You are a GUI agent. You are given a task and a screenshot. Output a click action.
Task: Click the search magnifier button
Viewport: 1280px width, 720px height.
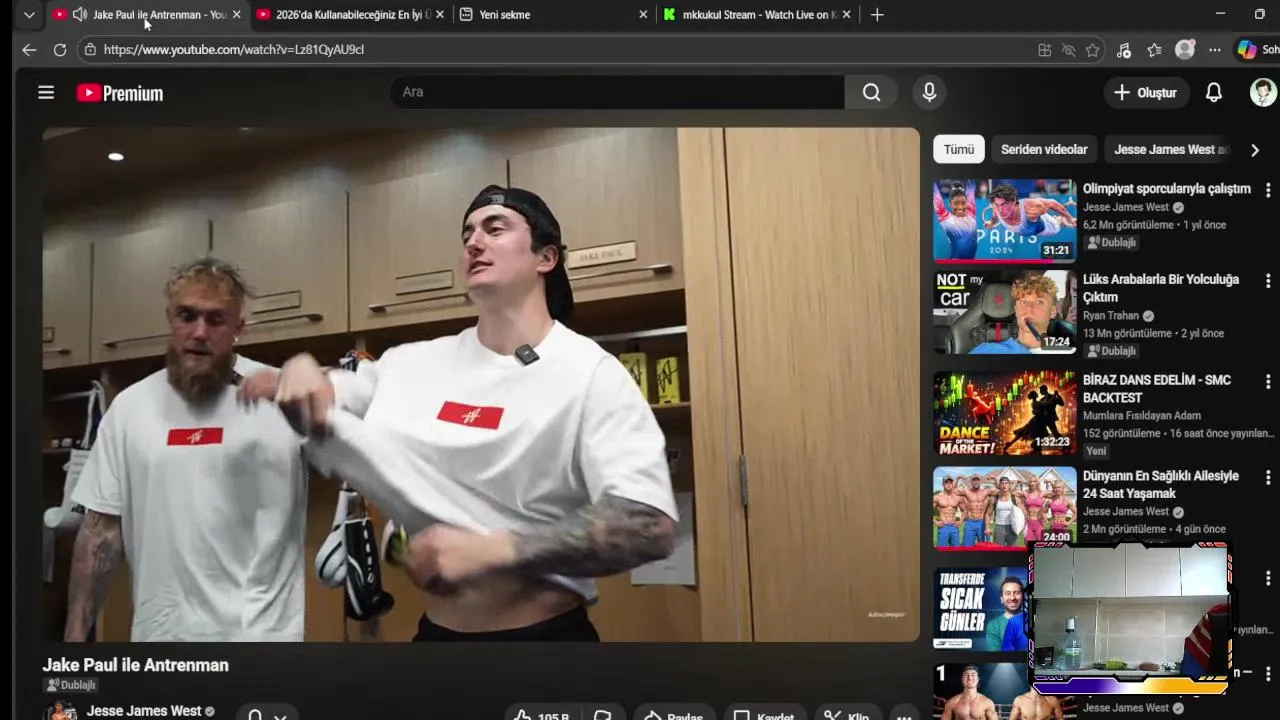872,92
